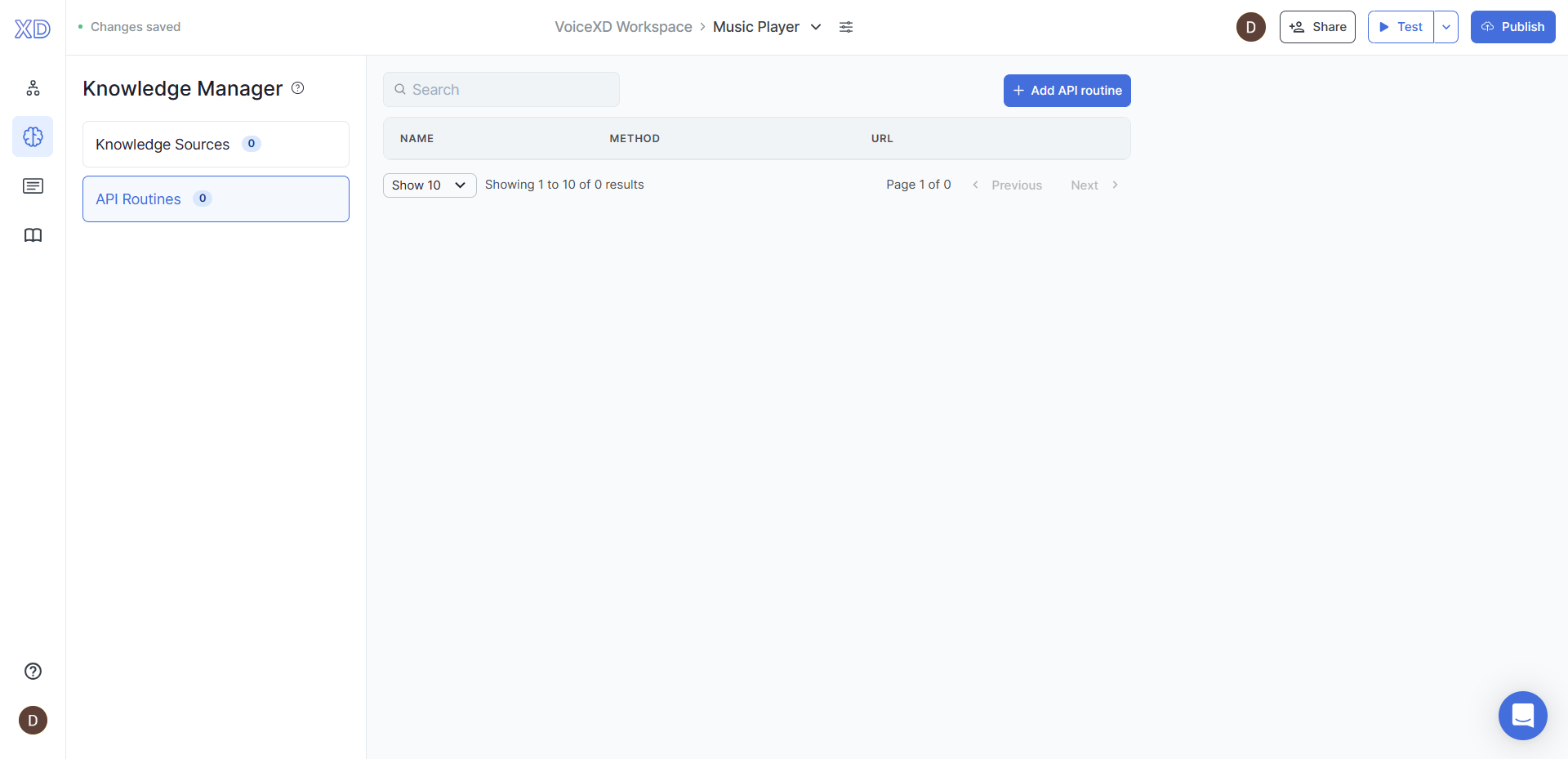Select the Knowledge Manager brain icon
The width and height of the screenshot is (1568, 759).
[33, 136]
